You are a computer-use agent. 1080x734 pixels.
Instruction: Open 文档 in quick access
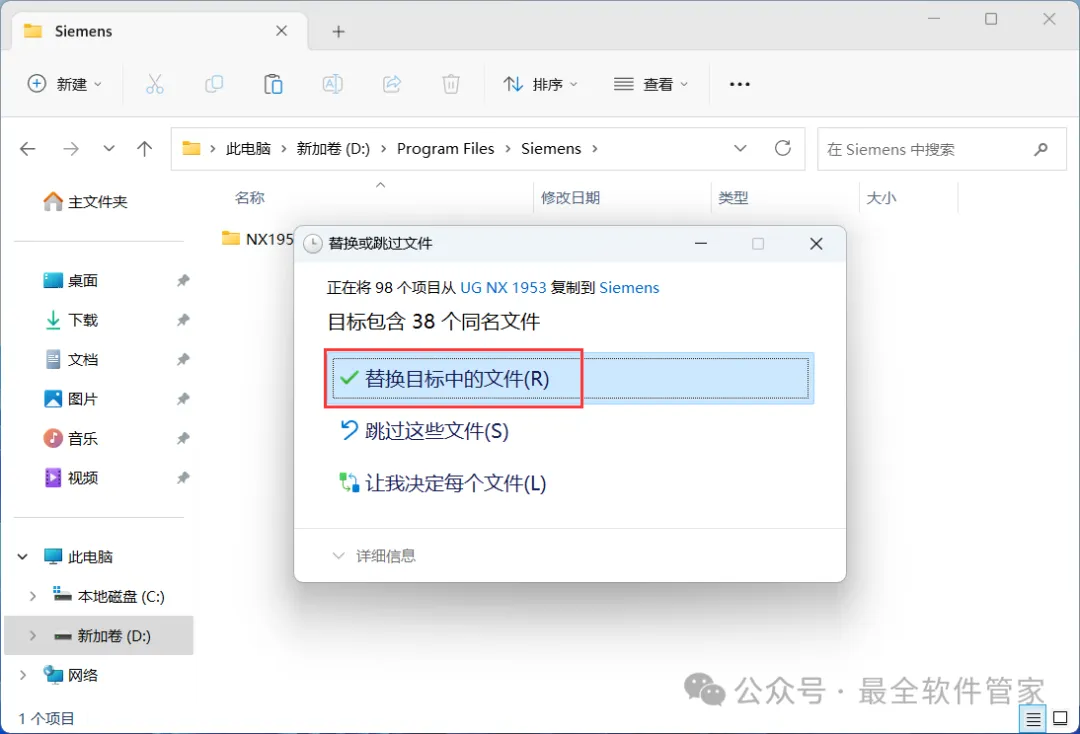coord(71,359)
